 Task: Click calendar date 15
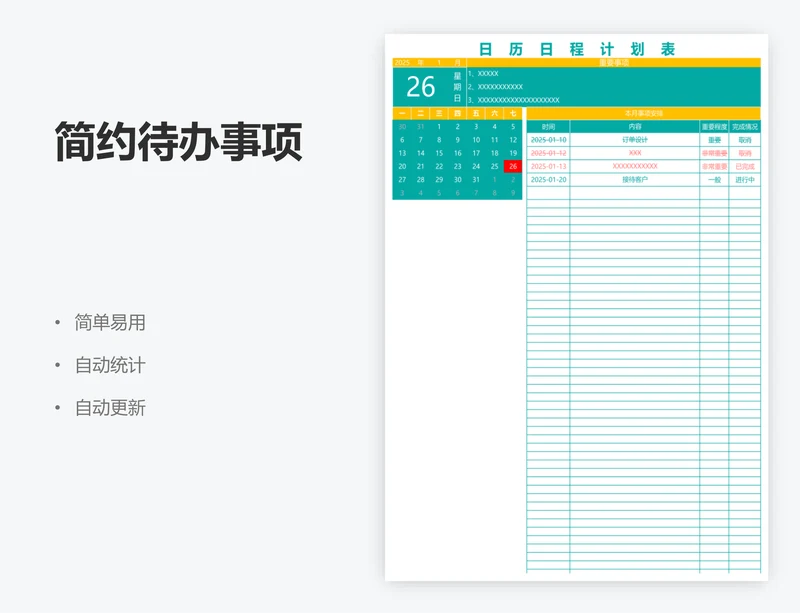tap(439, 153)
